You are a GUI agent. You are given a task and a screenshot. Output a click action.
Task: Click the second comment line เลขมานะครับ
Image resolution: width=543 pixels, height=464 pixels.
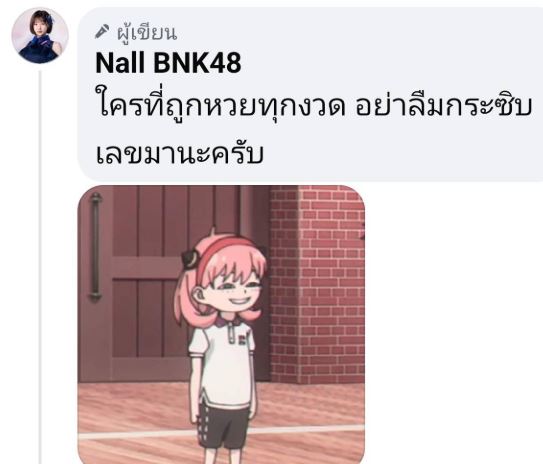179,153
